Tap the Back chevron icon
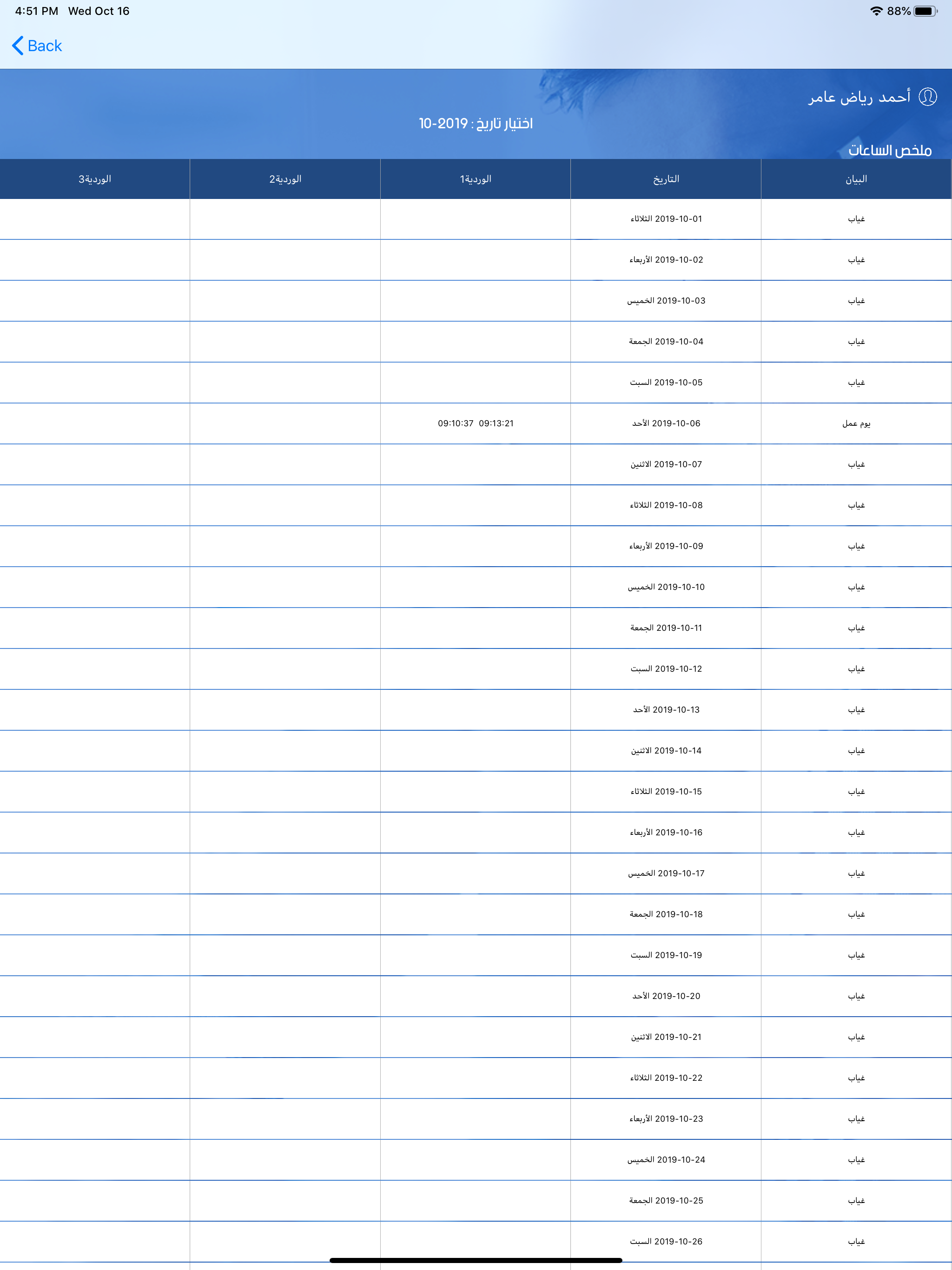This screenshot has width=952, height=1270. 18,46
